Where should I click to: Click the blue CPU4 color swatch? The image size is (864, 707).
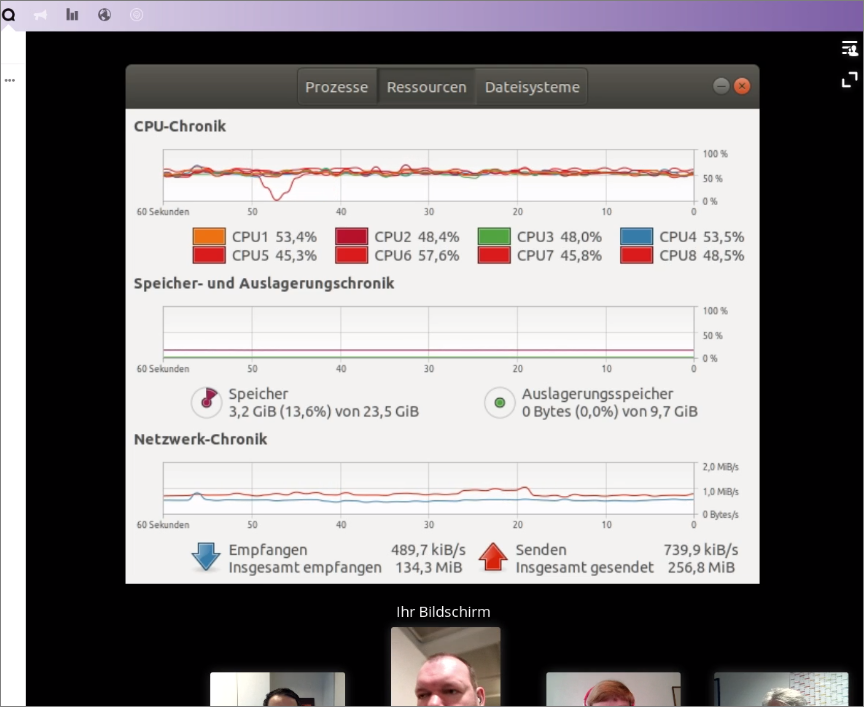click(x=636, y=236)
